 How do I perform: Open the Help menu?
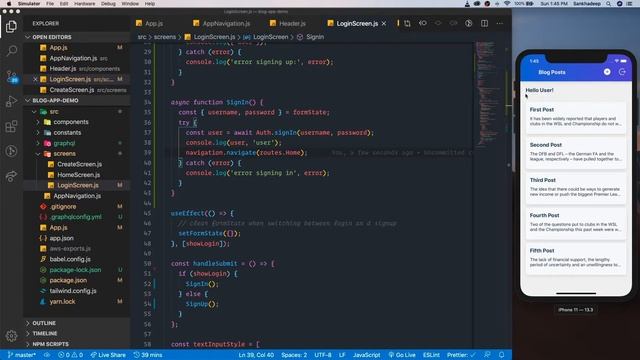pyautogui.click(x=150, y=4)
